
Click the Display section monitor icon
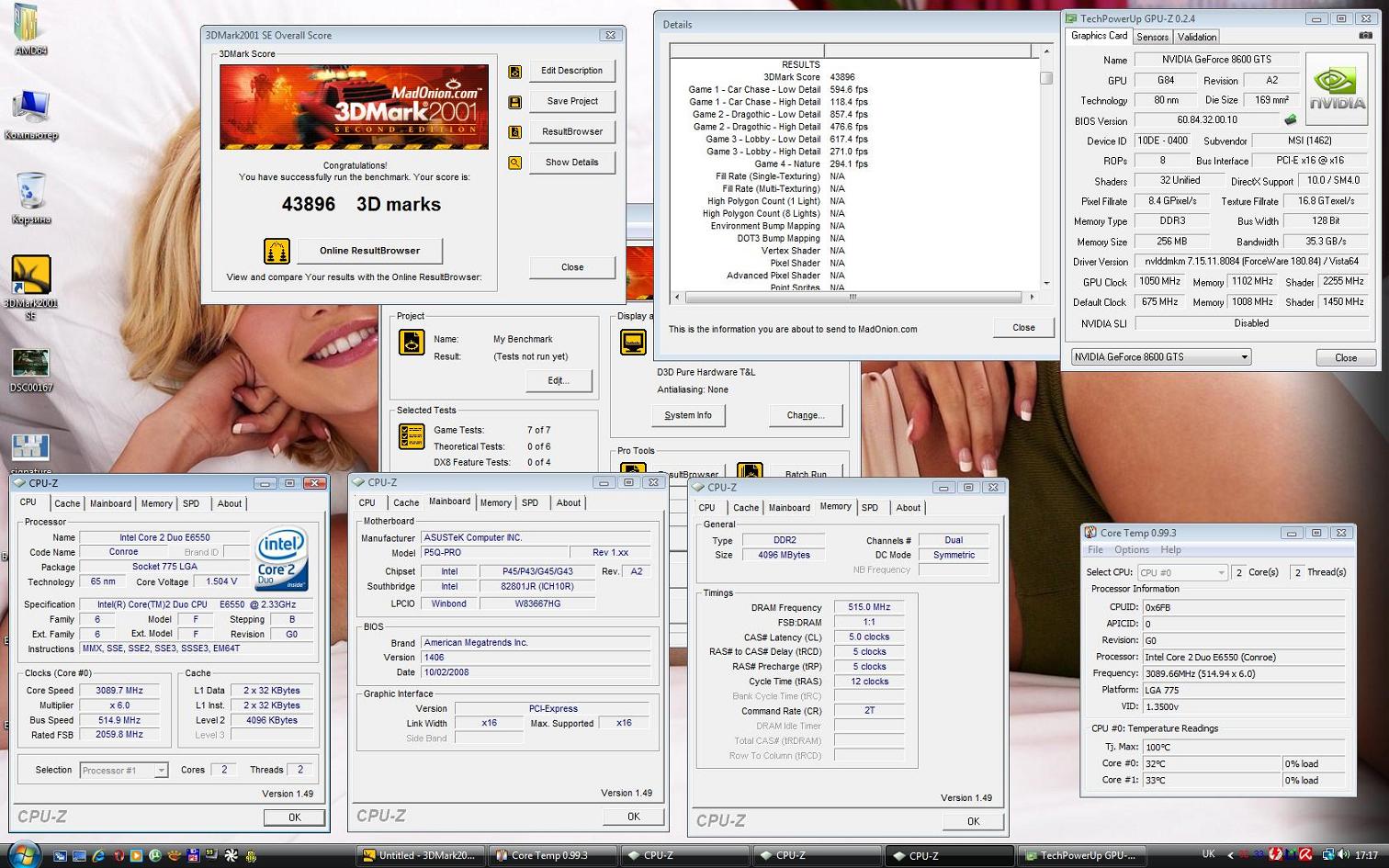pyautogui.click(x=633, y=343)
